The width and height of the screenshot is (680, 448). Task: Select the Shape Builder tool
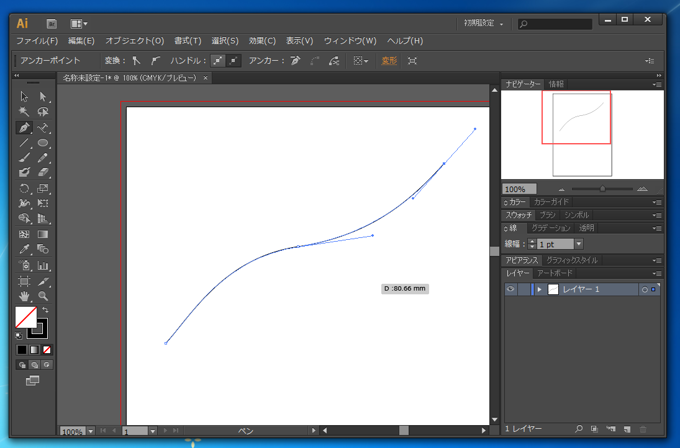24,219
